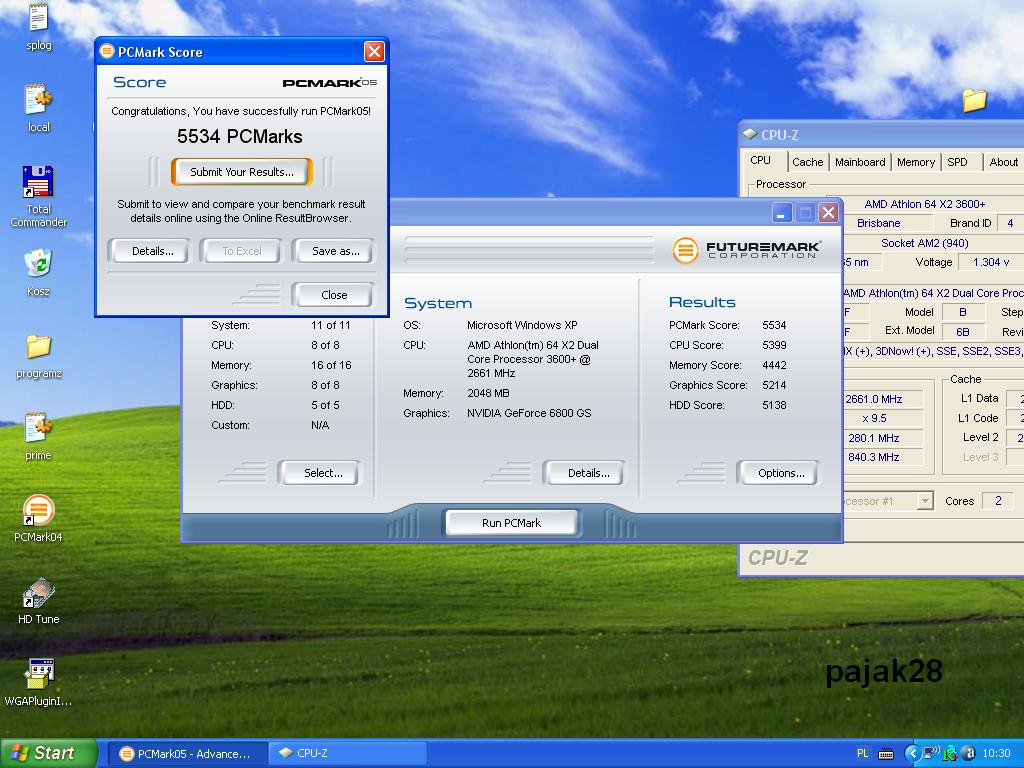1024x768 pixels.
Task: Launch Total Commander from the desktop
Action: (x=38, y=182)
